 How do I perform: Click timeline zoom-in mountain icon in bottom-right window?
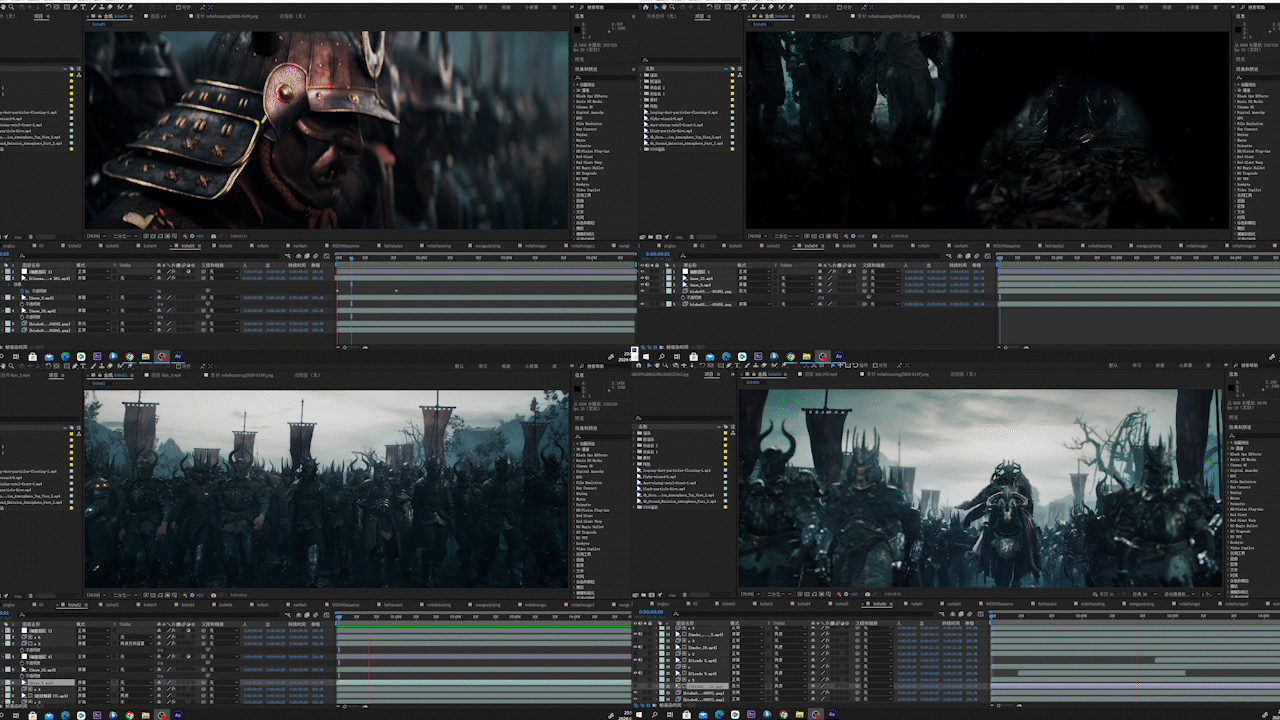coord(1019,705)
